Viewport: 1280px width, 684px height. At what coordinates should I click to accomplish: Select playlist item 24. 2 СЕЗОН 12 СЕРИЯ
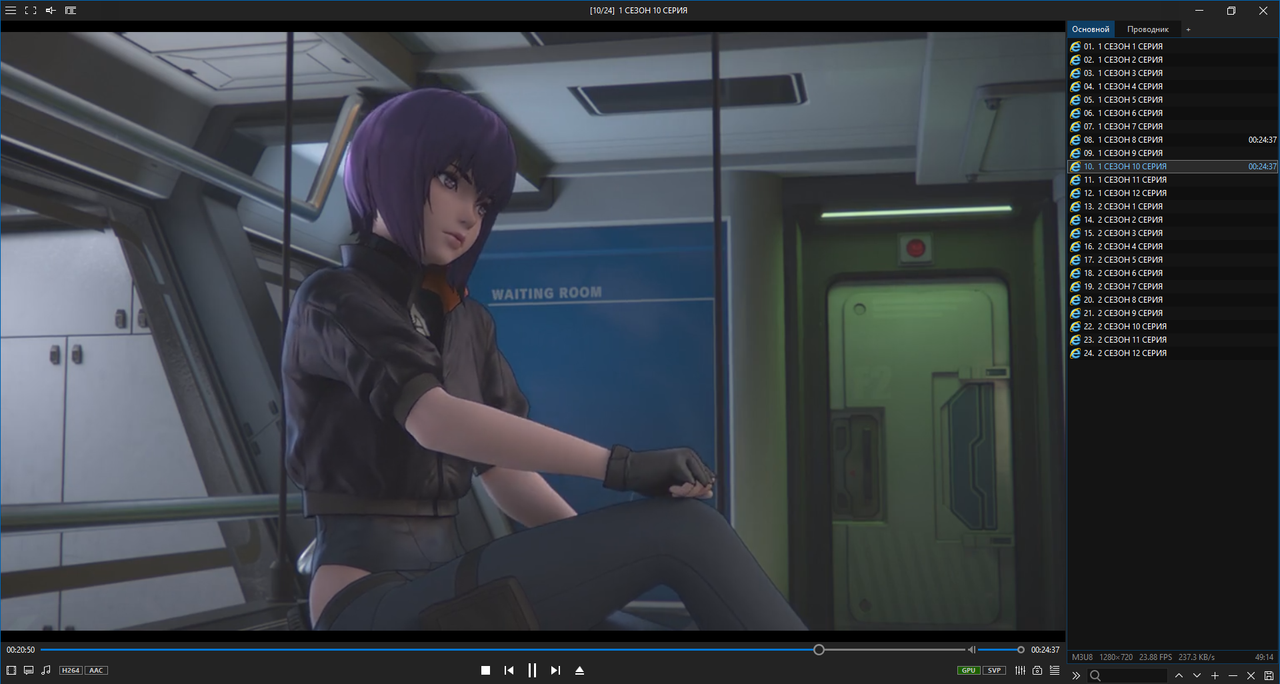pyautogui.click(x=1174, y=353)
